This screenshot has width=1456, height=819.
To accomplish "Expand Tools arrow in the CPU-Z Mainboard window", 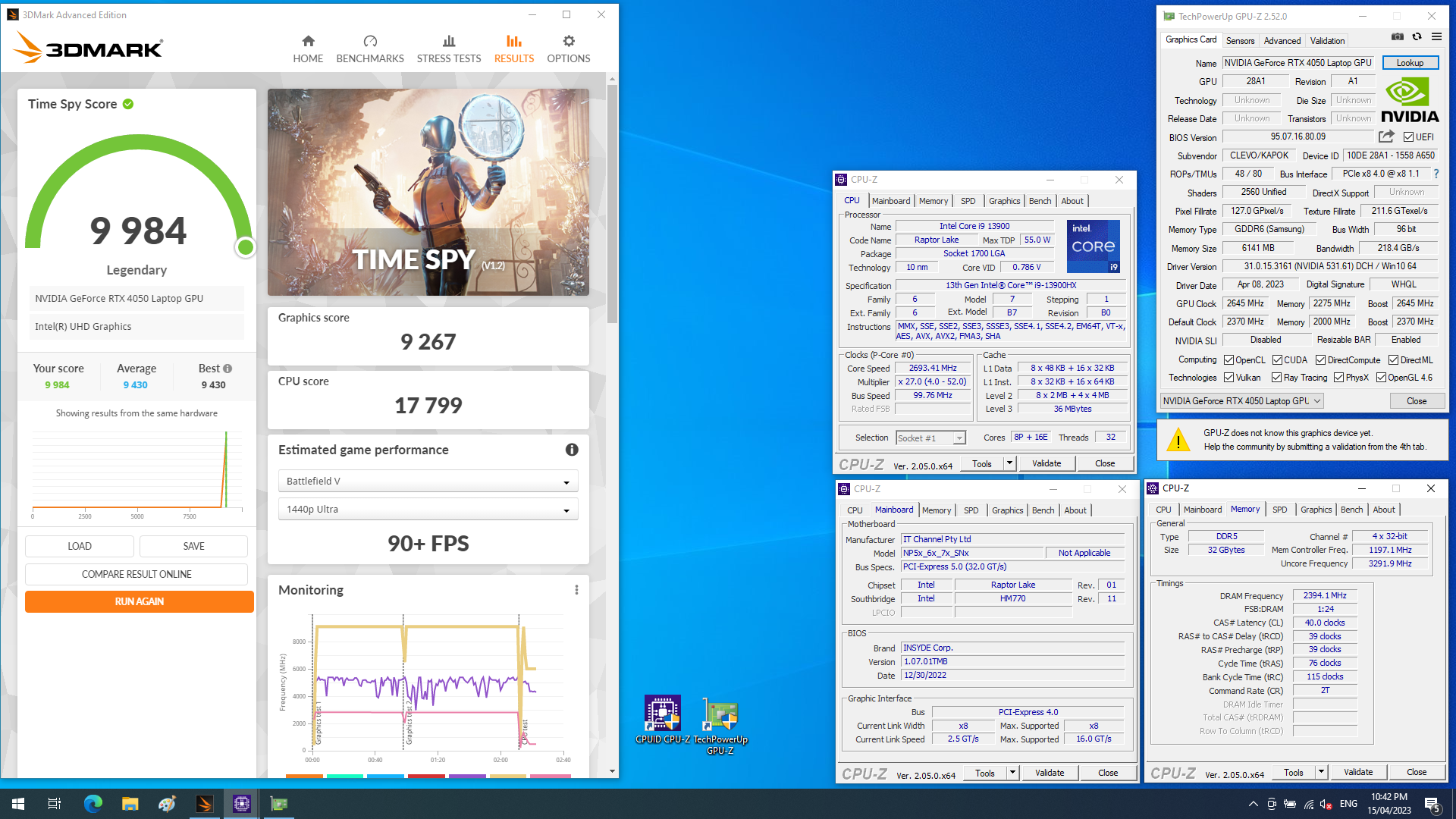I will (1012, 773).
